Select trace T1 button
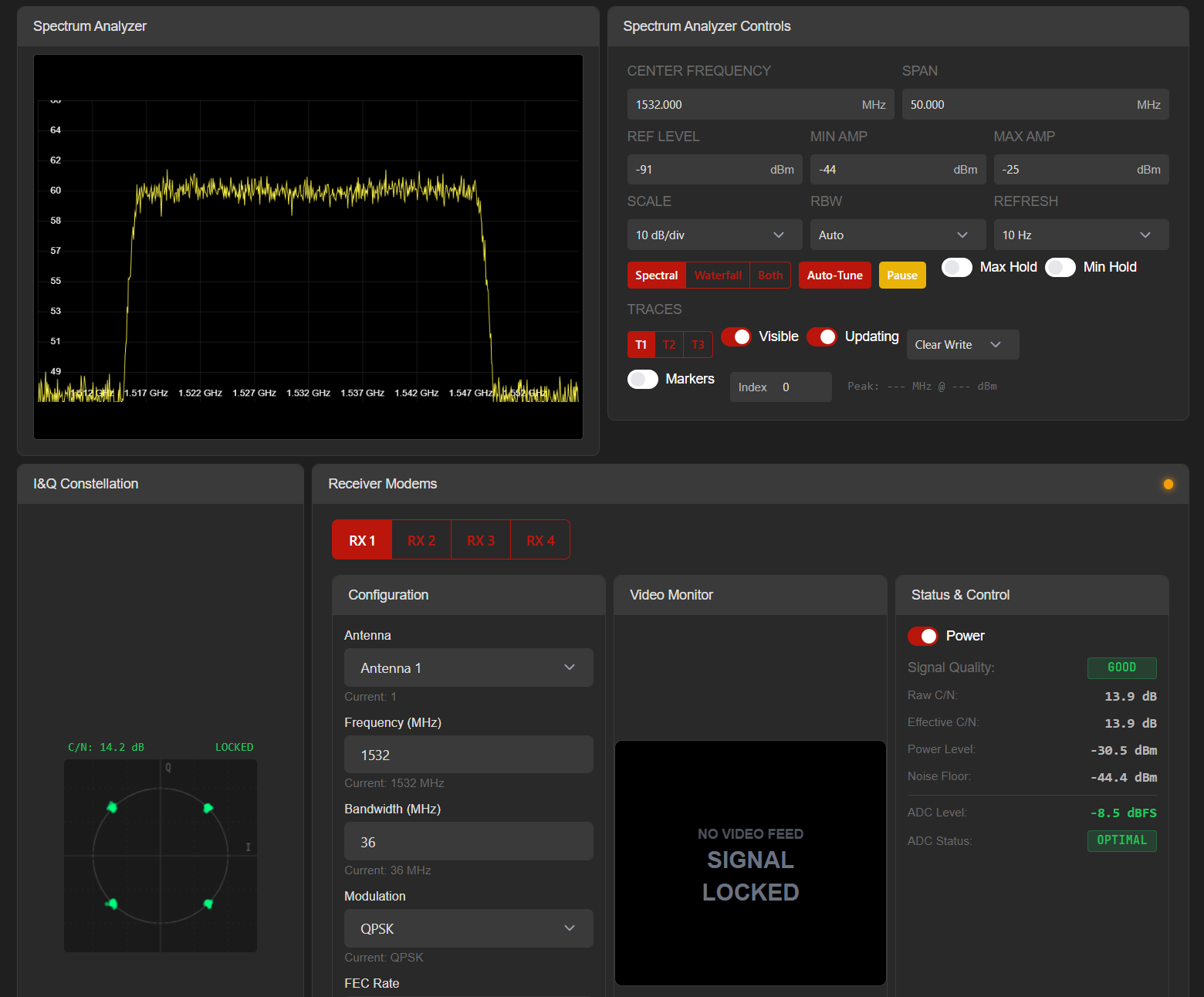This screenshot has width=1204, height=997. [641, 344]
